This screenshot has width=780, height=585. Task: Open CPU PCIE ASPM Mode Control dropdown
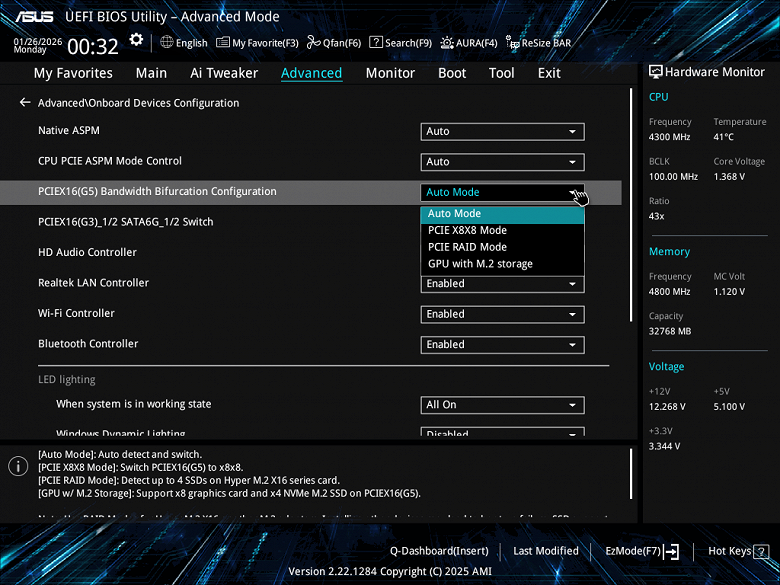(502, 161)
